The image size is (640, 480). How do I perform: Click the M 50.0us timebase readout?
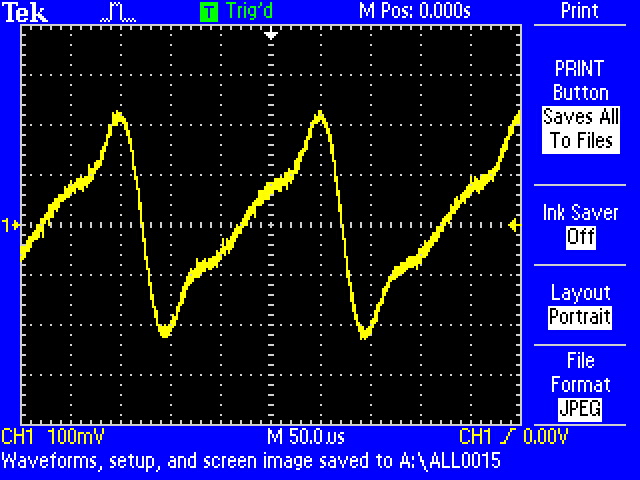[x=305, y=438]
